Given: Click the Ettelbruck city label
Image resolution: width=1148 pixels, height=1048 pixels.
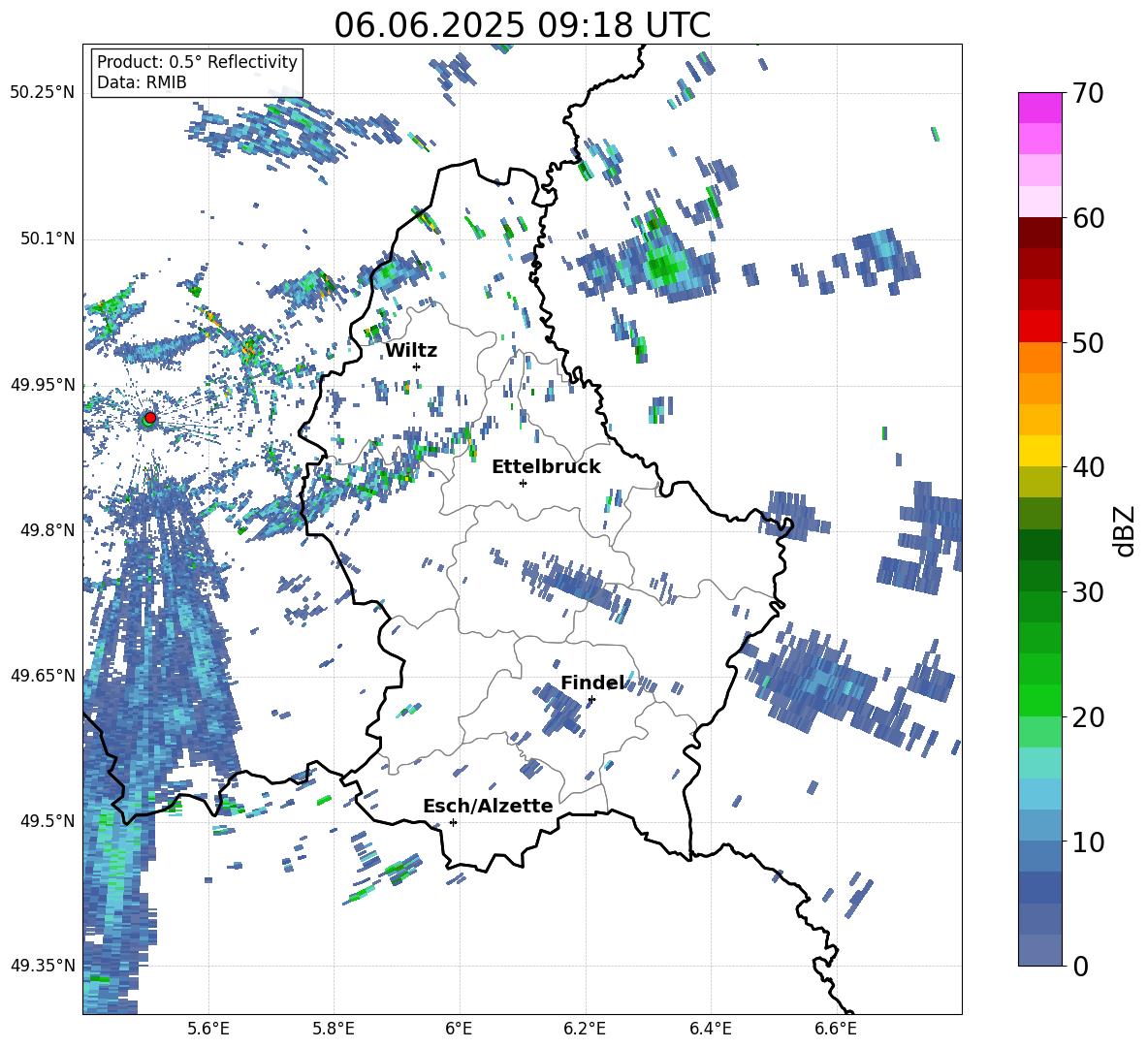Looking at the screenshot, I should (546, 467).
